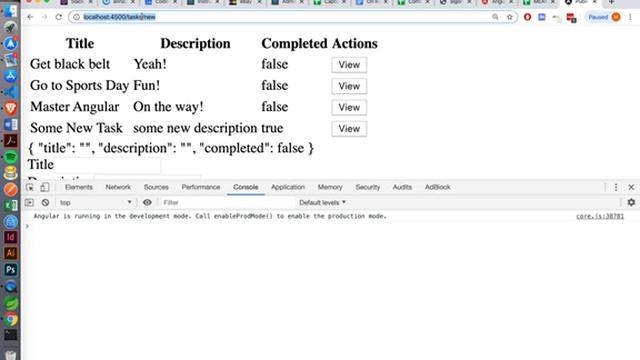Open Visual Studio Code in dock
The width and height of the screenshot is (640, 360).
coord(11,92)
